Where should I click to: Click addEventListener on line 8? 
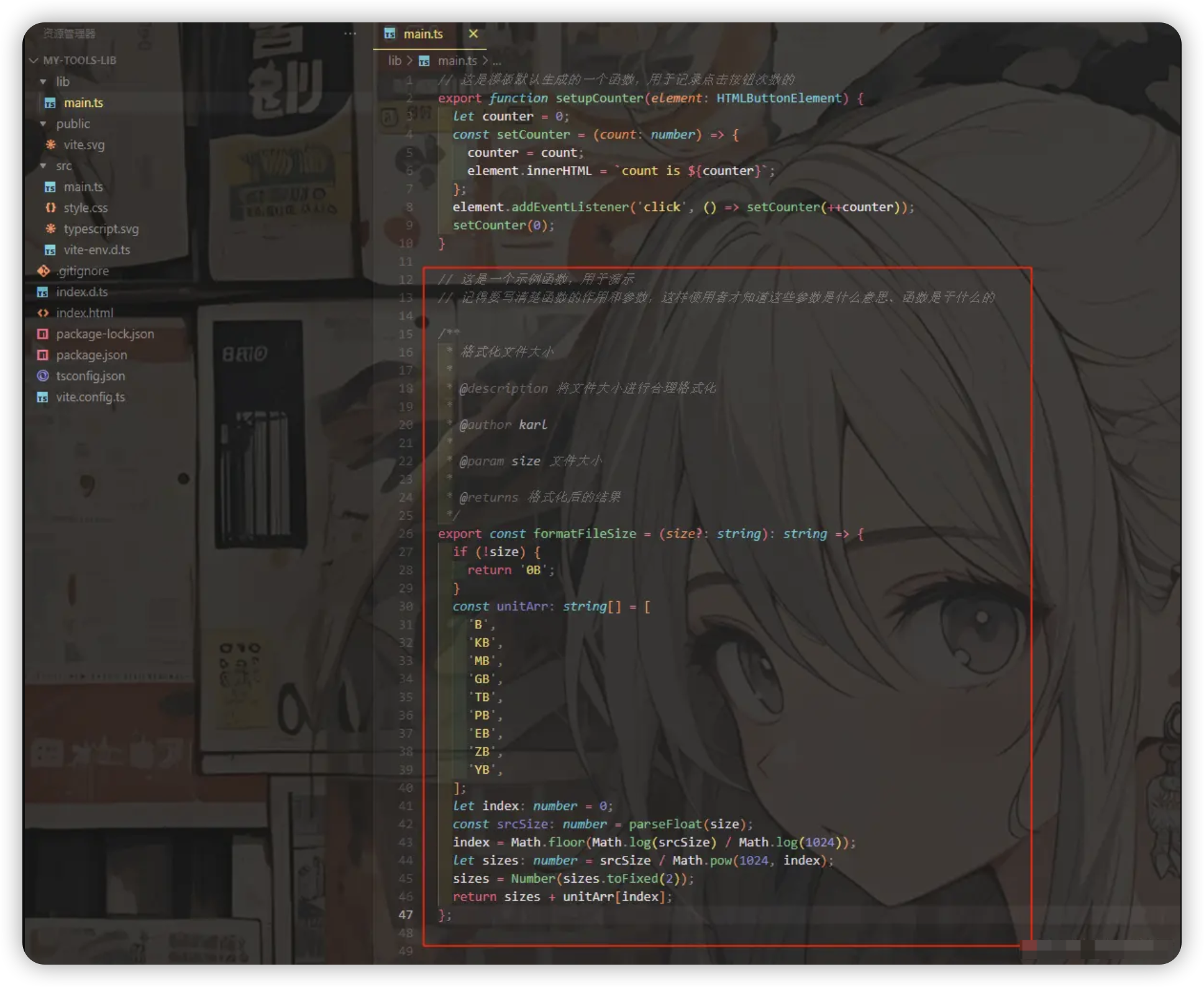pos(570,207)
